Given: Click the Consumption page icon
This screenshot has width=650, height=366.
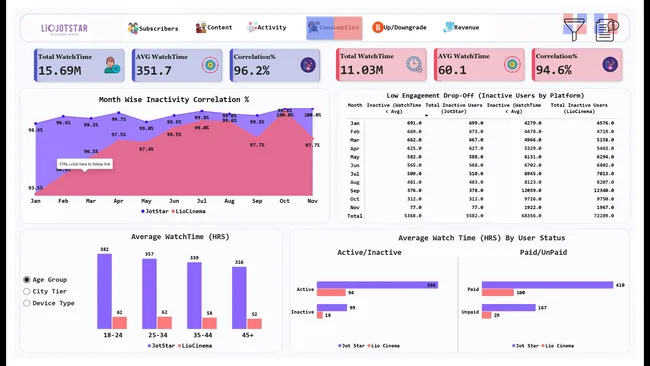Looking at the screenshot, I should (313, 28).
